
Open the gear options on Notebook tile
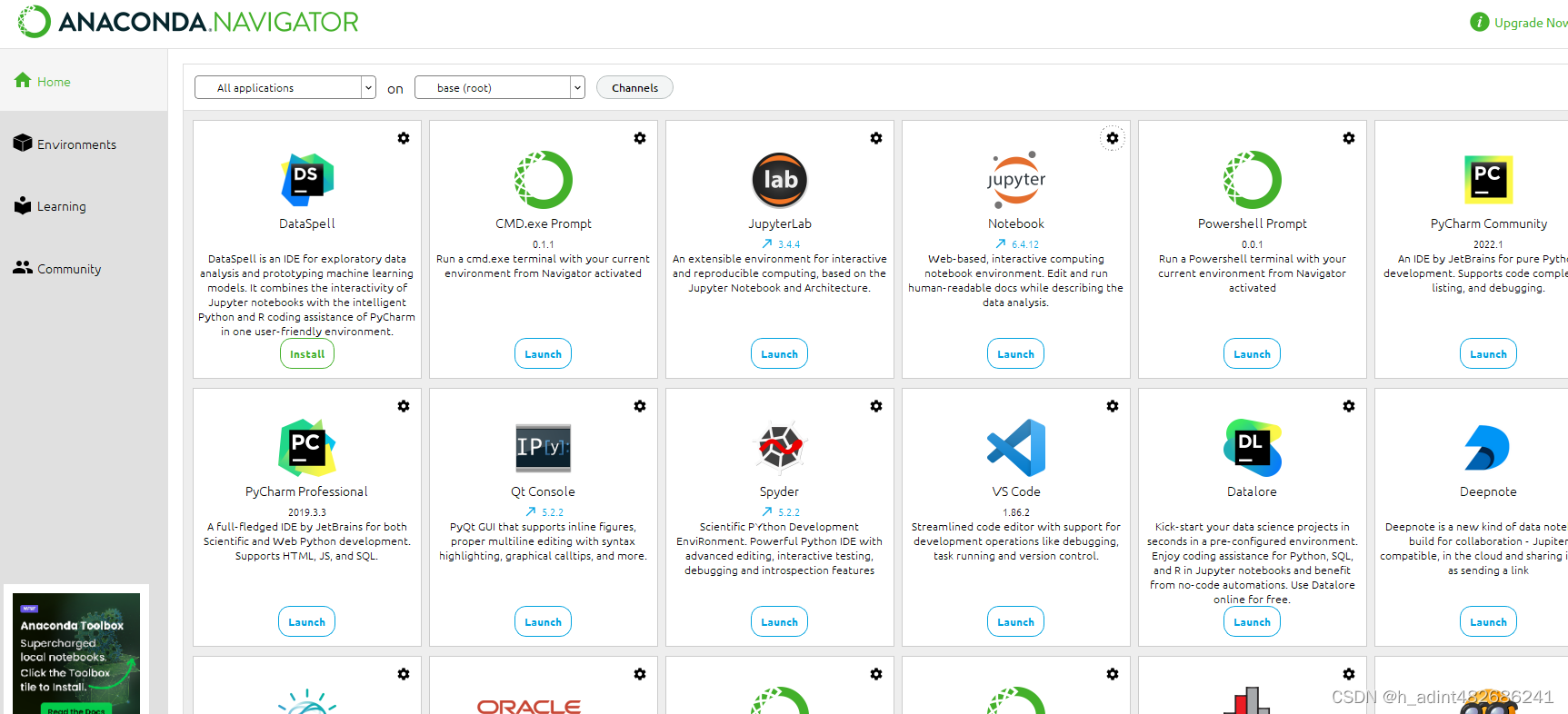click(x=1113, y=138)
